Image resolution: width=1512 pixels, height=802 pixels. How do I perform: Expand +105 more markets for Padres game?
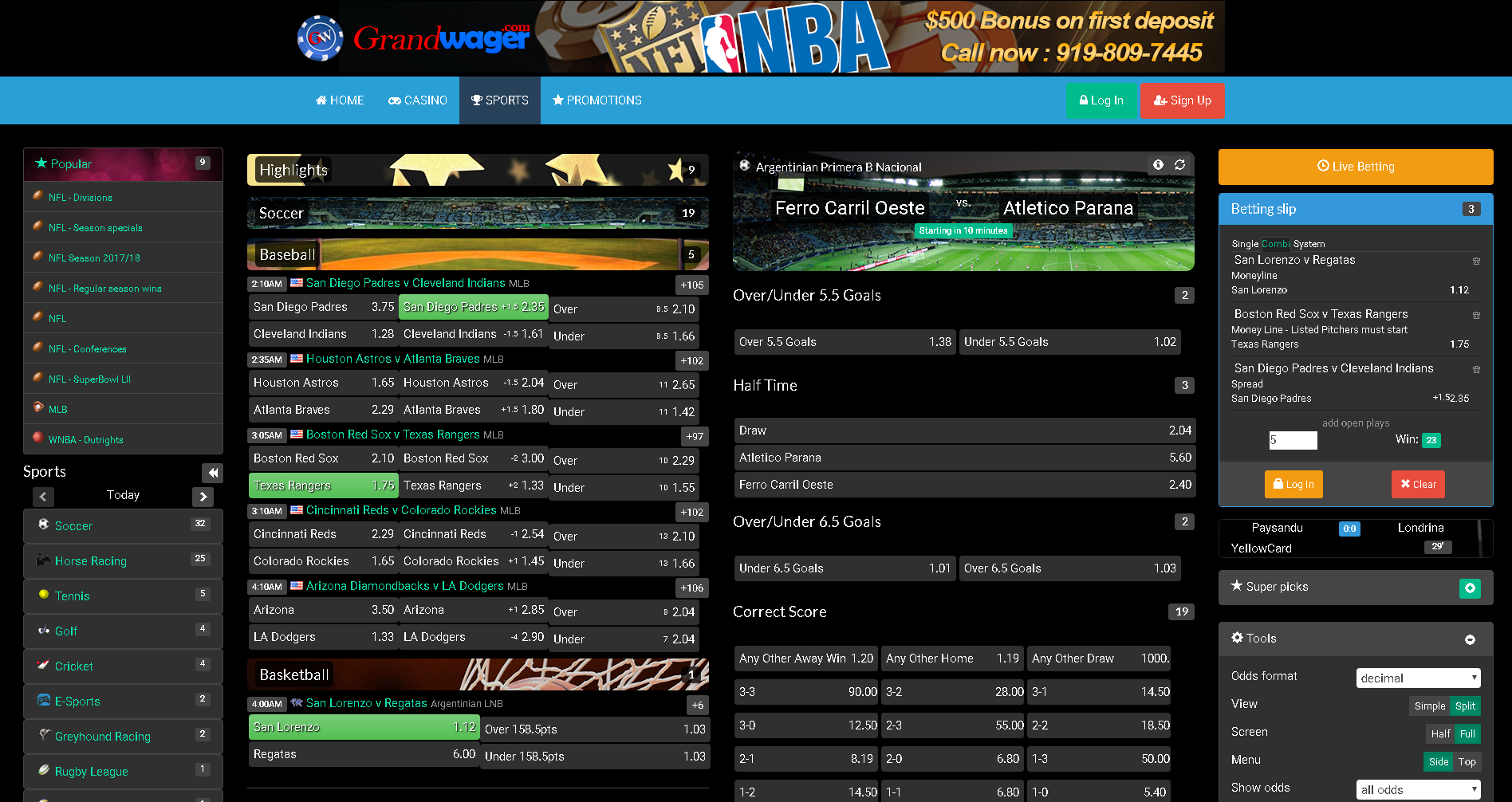691,285
